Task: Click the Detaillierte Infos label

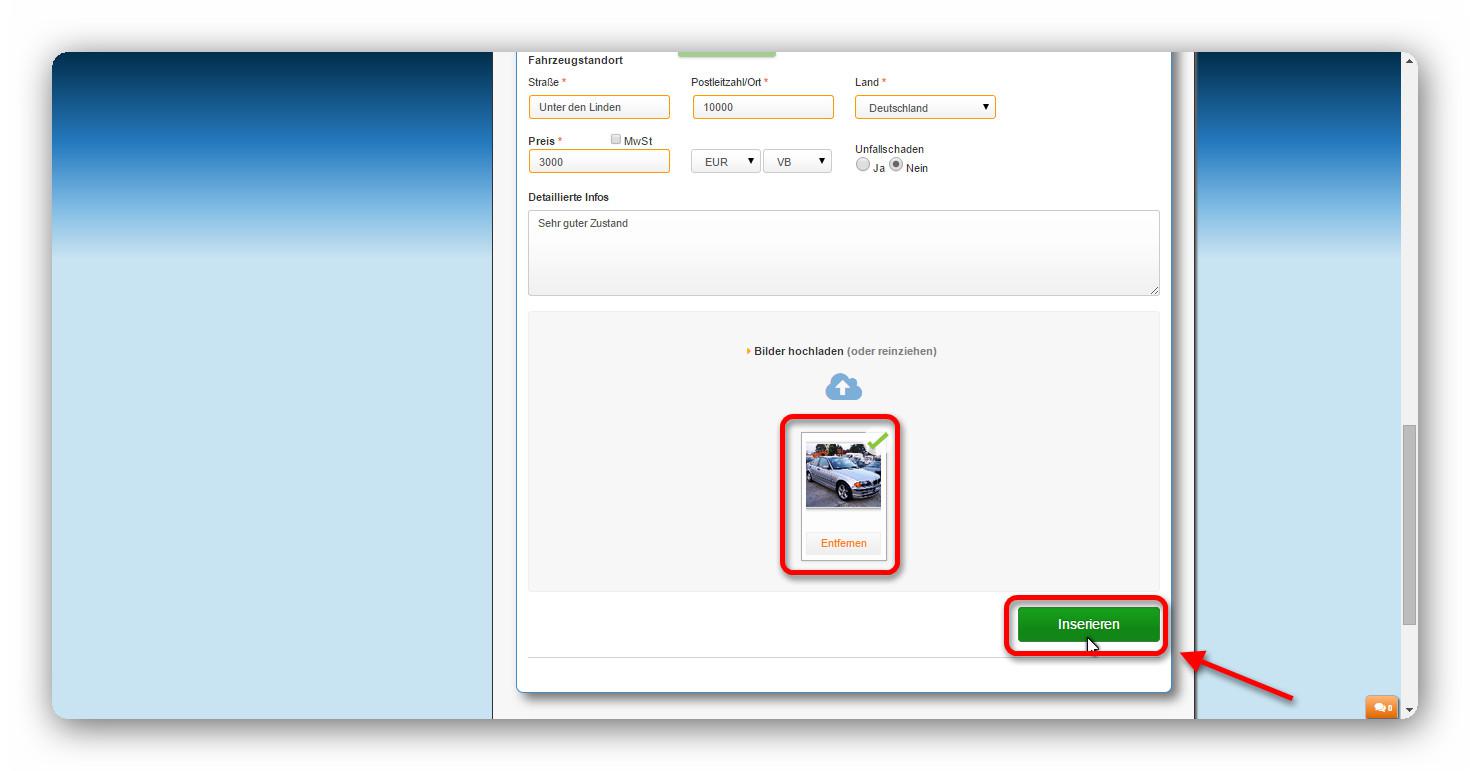Action: 568,197
